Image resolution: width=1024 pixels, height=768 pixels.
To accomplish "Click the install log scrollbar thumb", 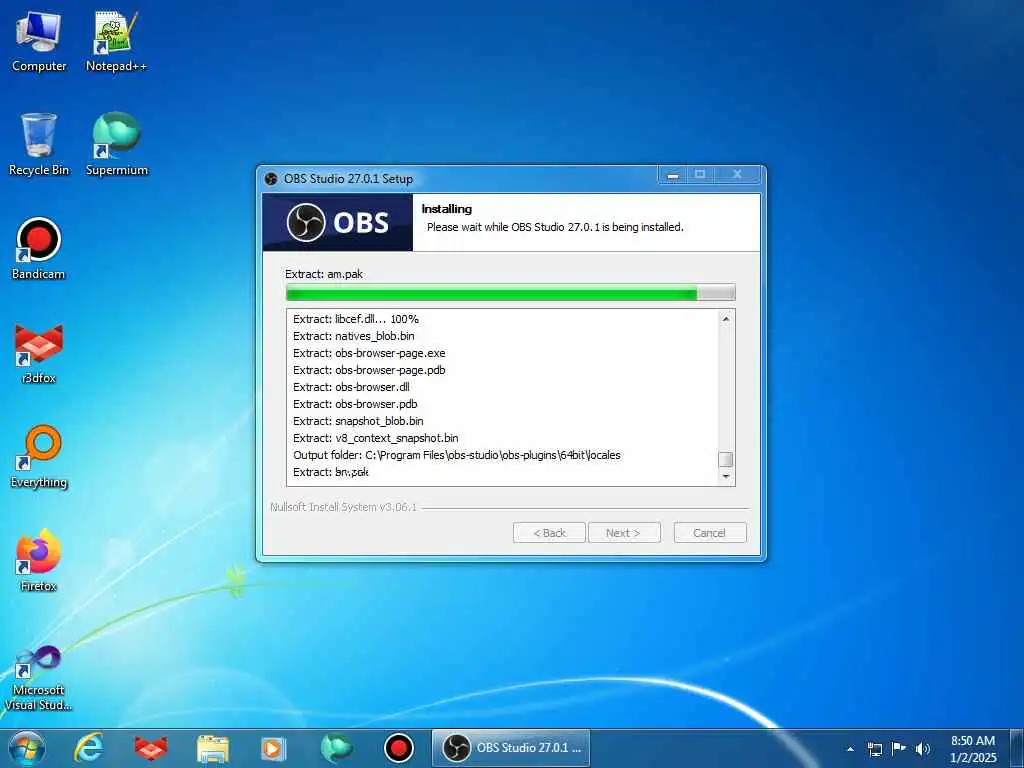I will point(726,459).
